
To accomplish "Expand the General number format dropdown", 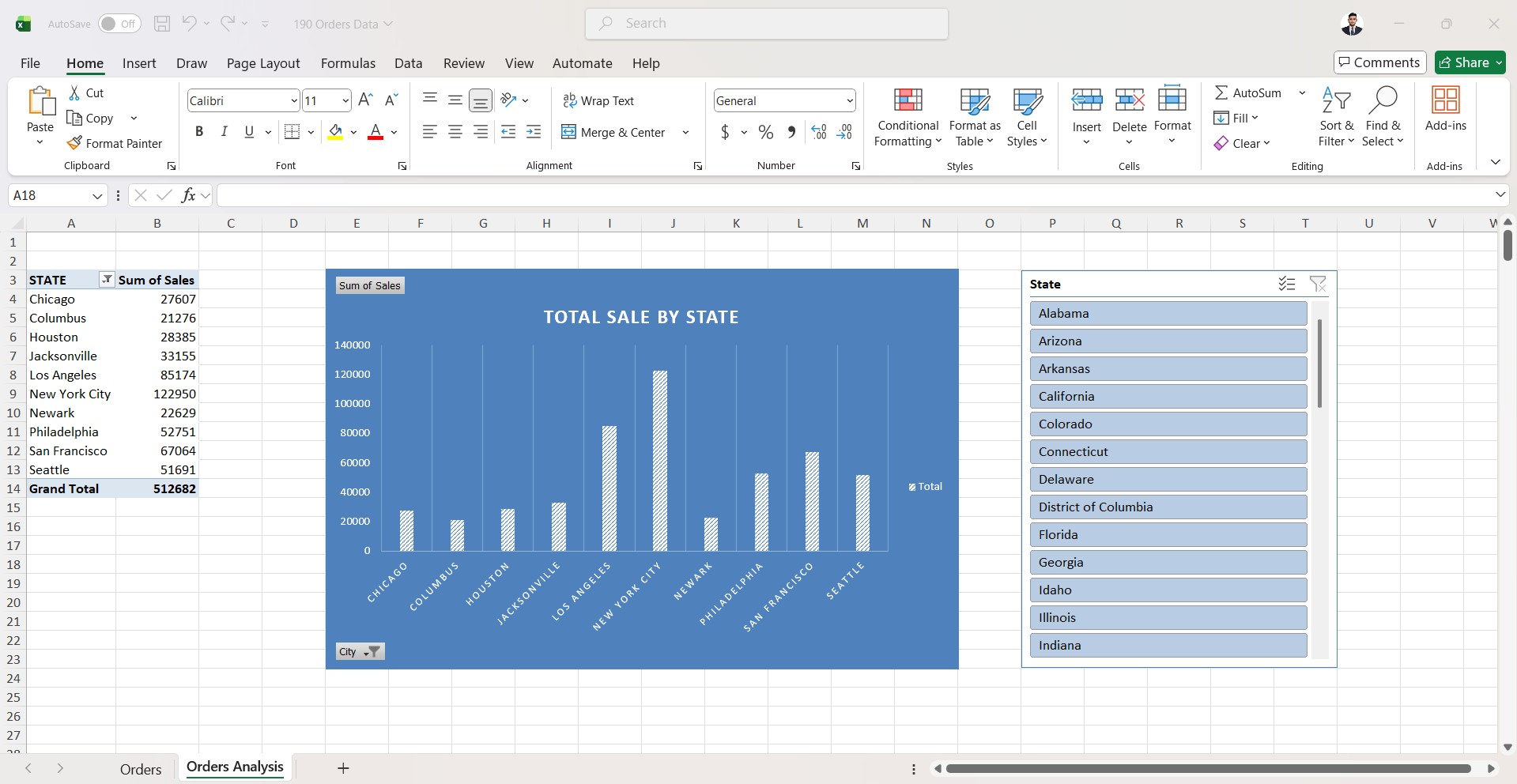I will tap(850, 101).
